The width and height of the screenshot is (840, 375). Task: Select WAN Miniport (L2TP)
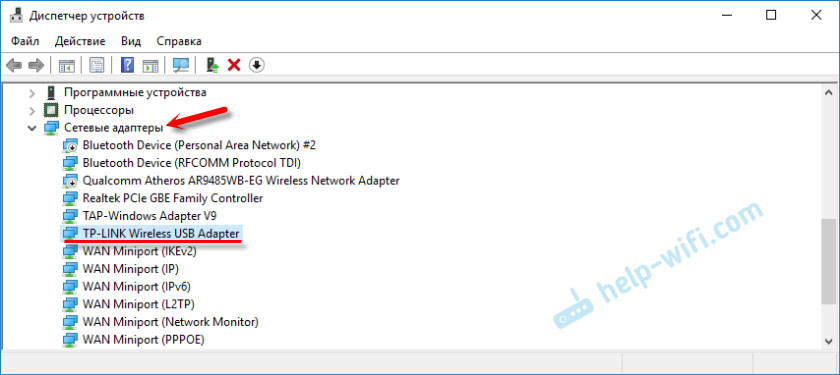[x=138, y=304]
